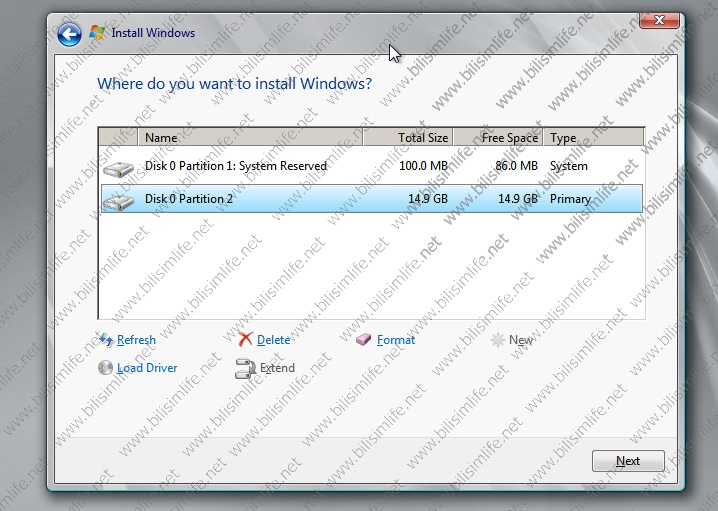This screenshot has width=718, height=511.
Task: Click drive icon for Disk 0 Partition 2
Action: click(118, 201)
